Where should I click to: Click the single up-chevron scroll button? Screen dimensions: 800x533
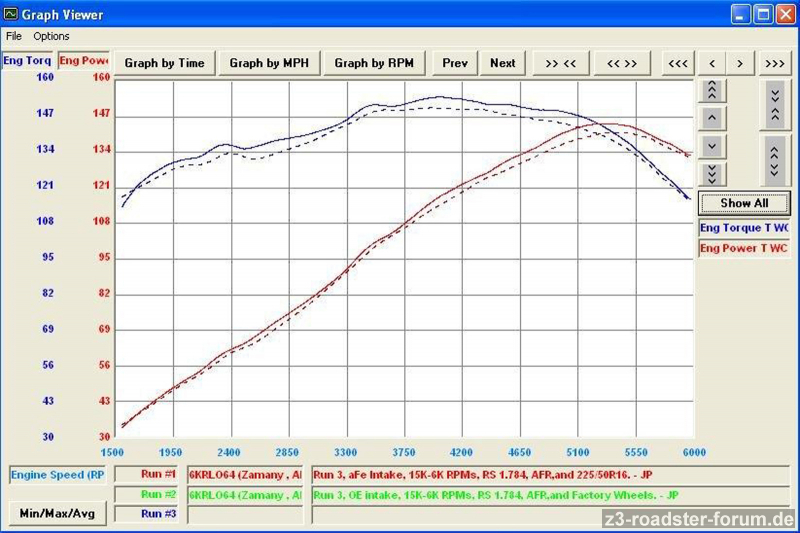[x=712, y=119]
